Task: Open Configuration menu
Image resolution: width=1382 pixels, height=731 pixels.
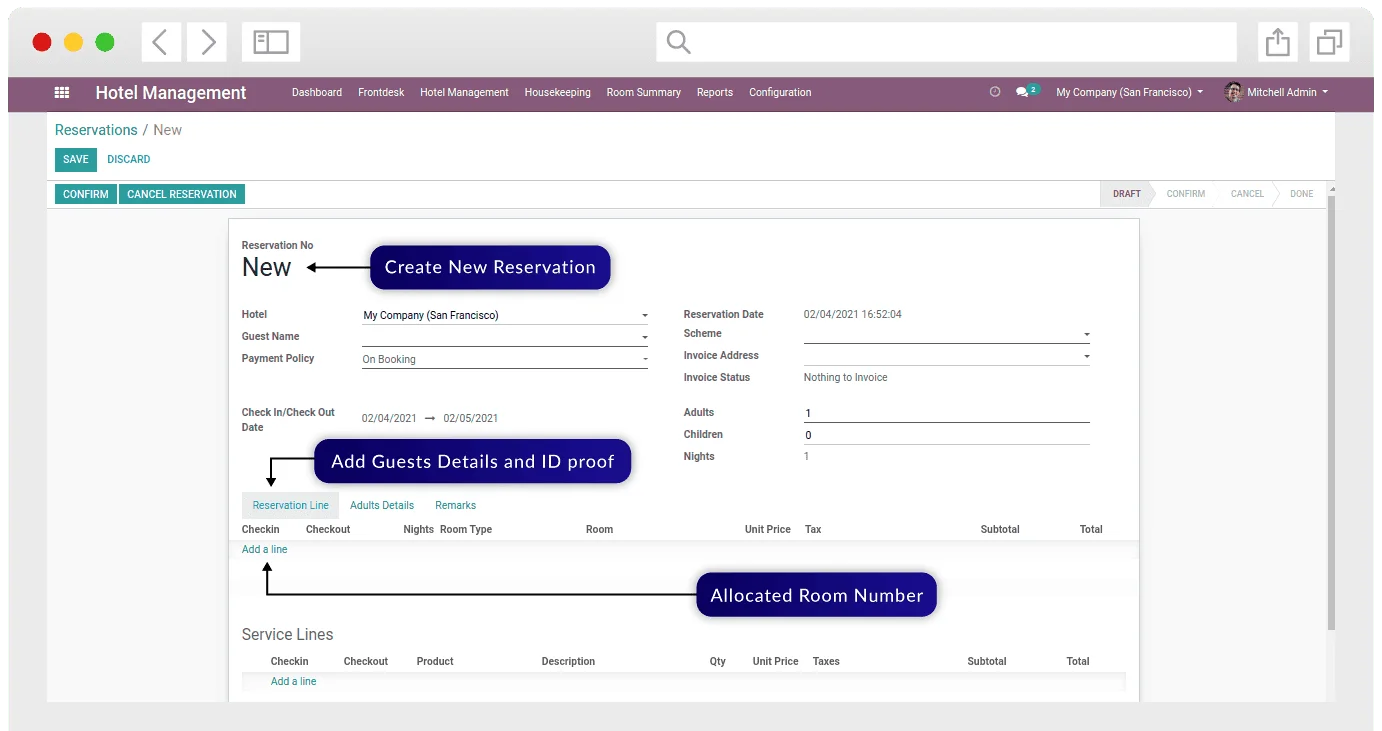Action: (x=780, y=92)
